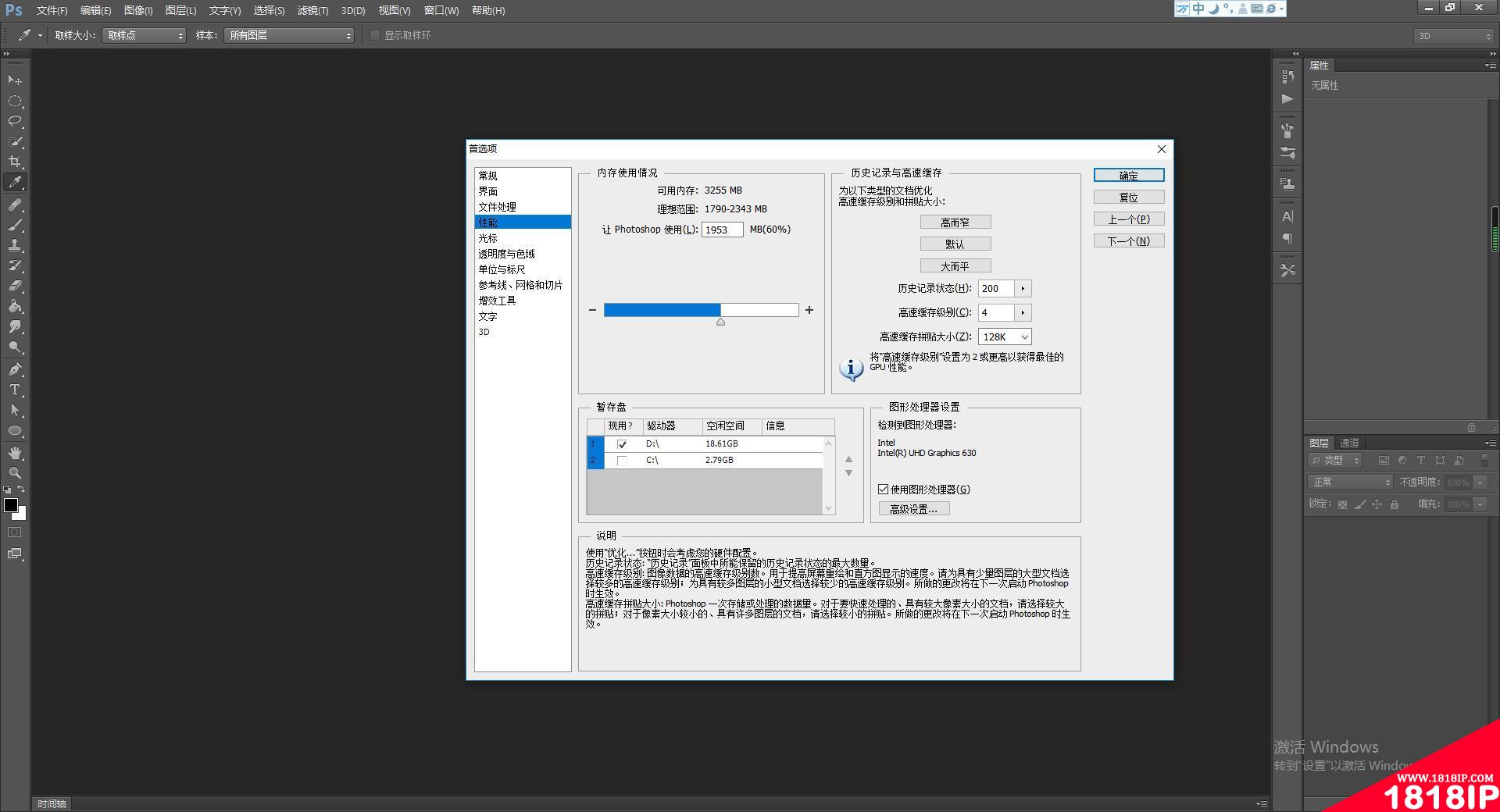The height and width of the screenshot is (812, 1500).
Task: Open the 滤镜(T) menu
Action: 312,10
